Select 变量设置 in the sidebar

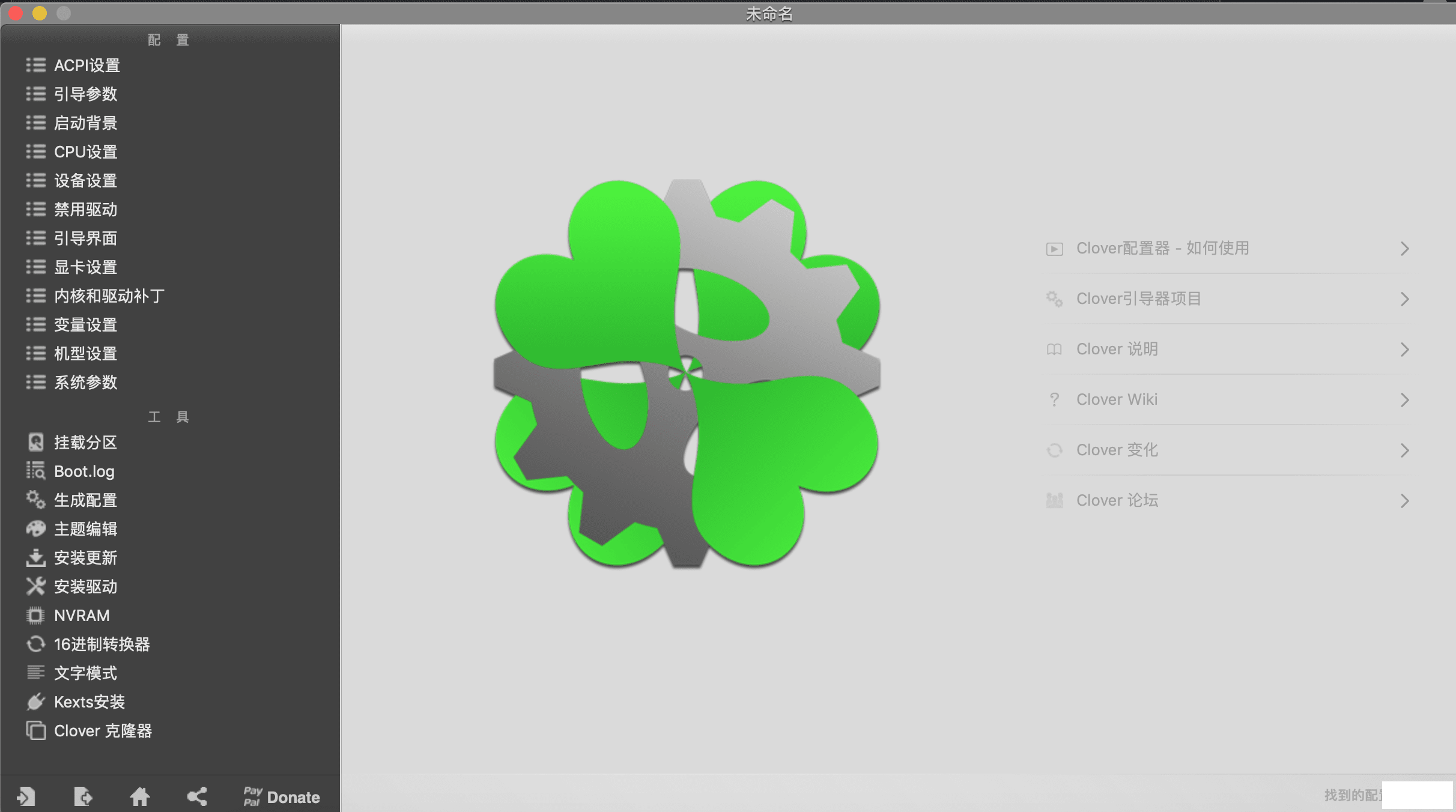85,325
